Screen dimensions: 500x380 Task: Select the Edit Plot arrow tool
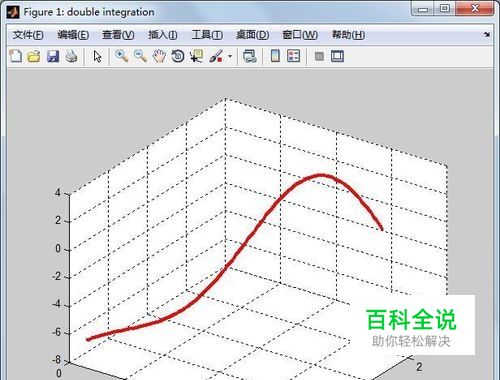coord(97,56)
